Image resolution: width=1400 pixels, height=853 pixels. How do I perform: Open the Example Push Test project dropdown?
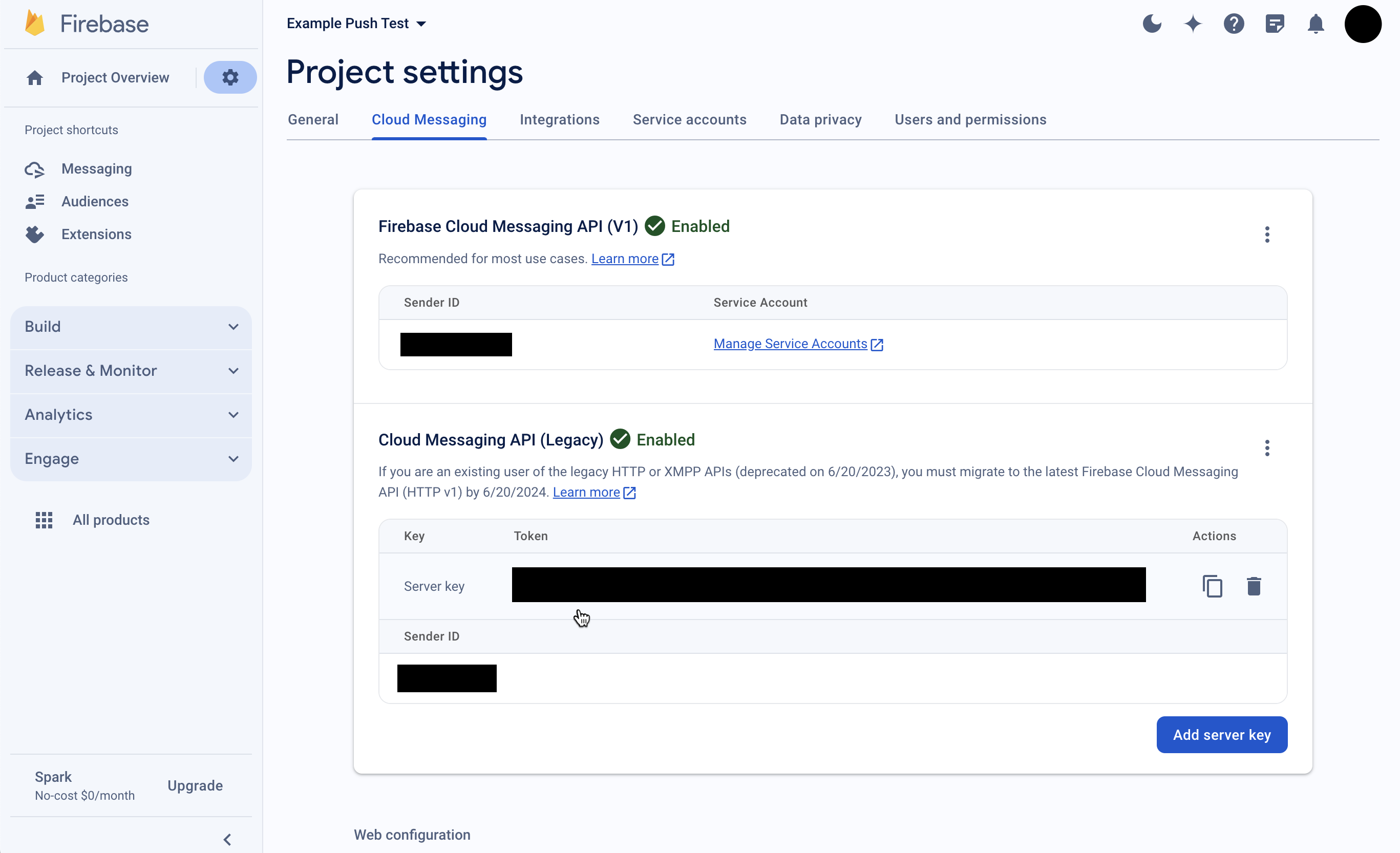(356, 24)
